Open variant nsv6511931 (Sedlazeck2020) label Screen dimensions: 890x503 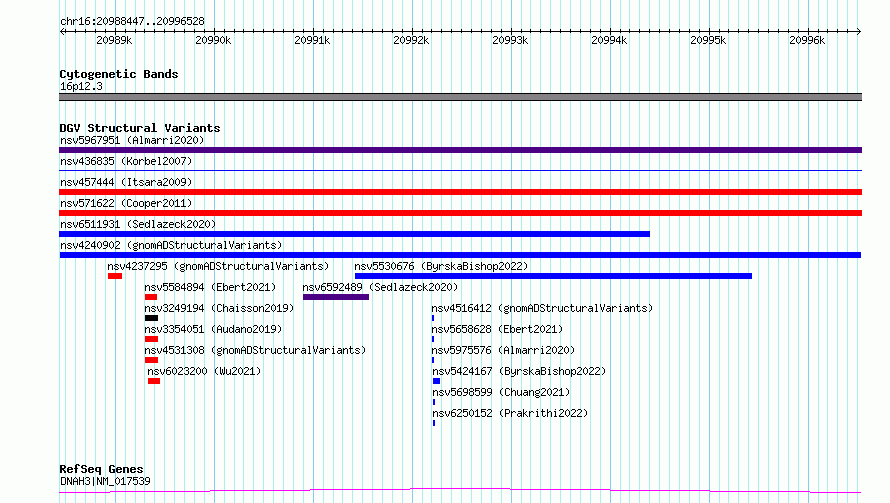click(x=138, y=224)
